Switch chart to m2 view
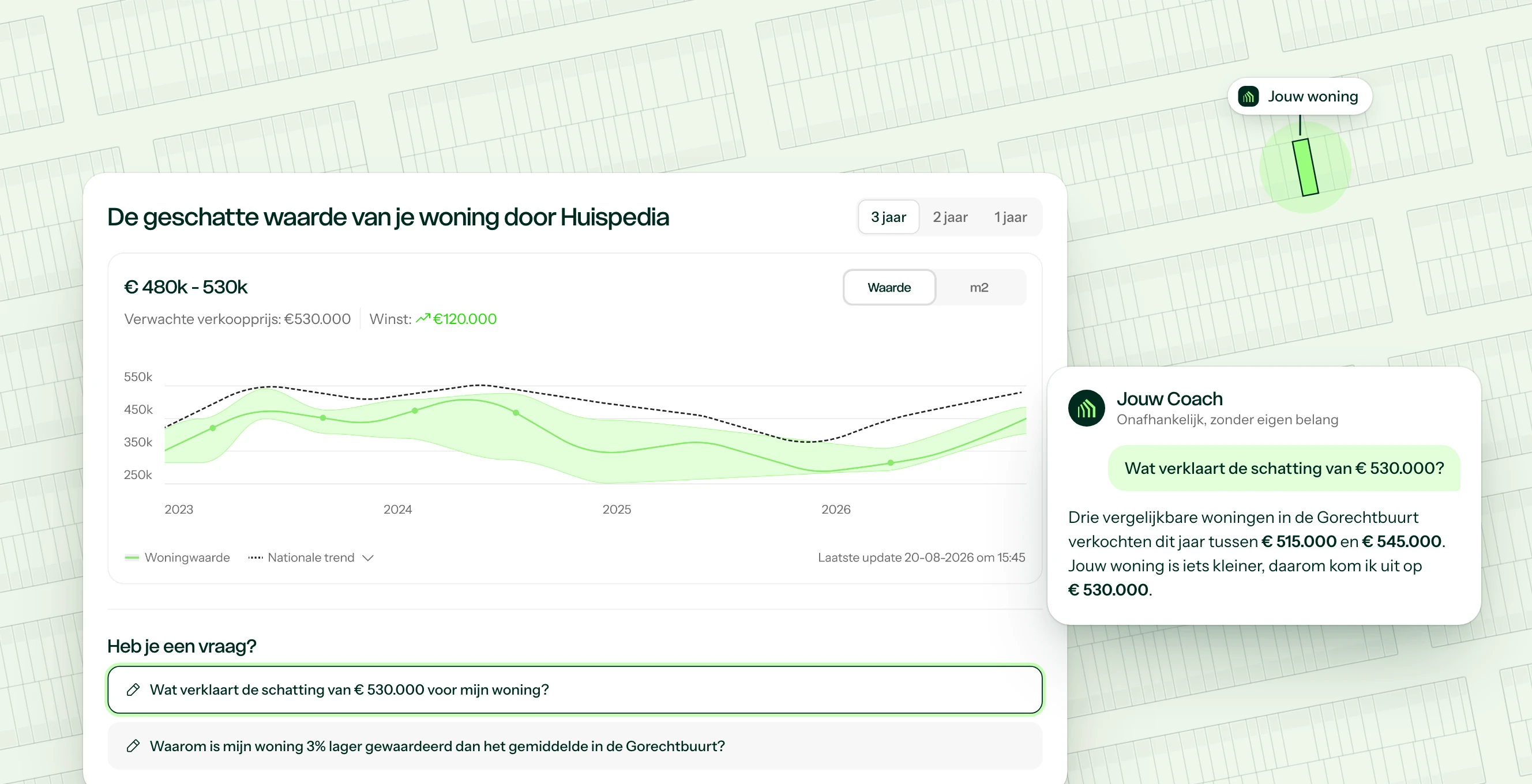This screenshot has width=1532, height=784. pyautogui.click(x=979, y=288)
